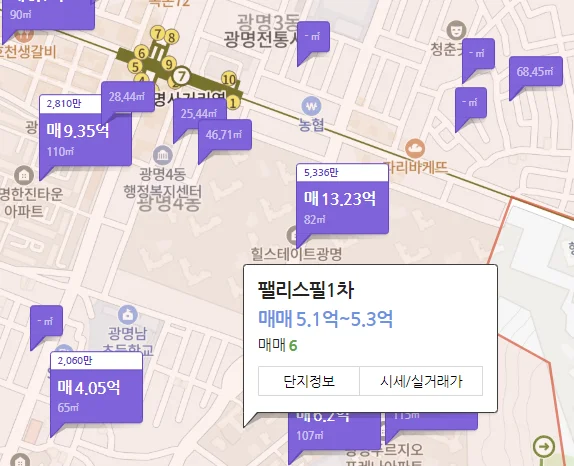Click the 광명4동 행정복지센터 building icon
Viewport: 574px width, 466px height.
pyautogui.click(x=163, y=155)
